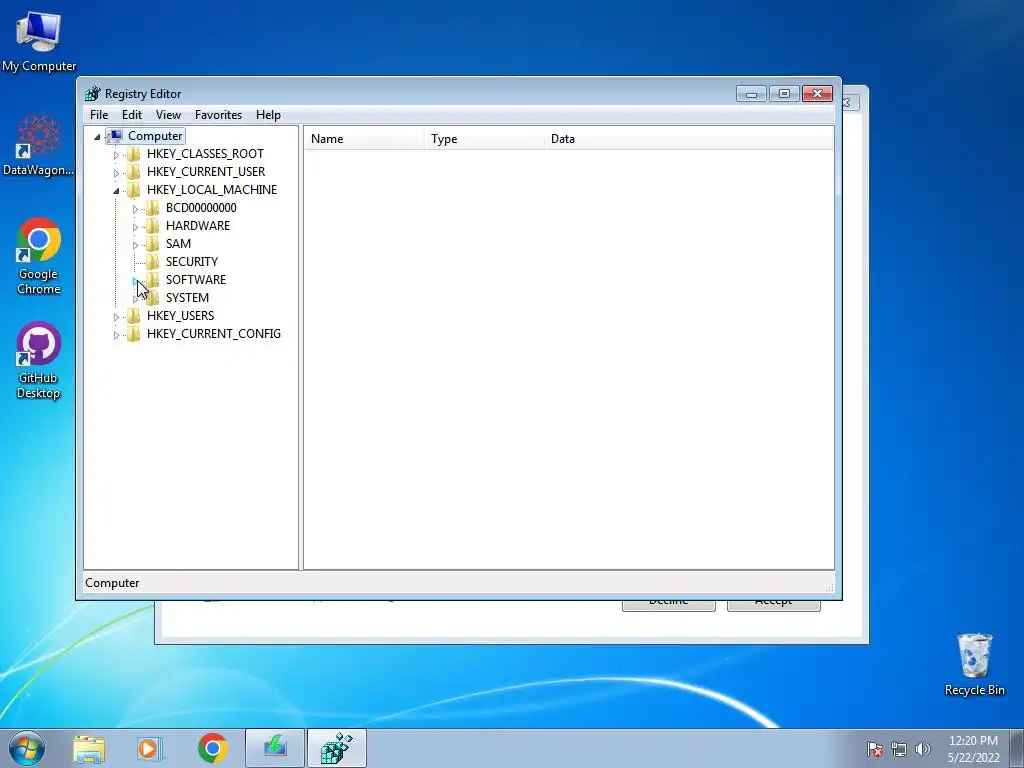Open the File menu
Viewport: 1024px width, 768px height.
[99, 115]
